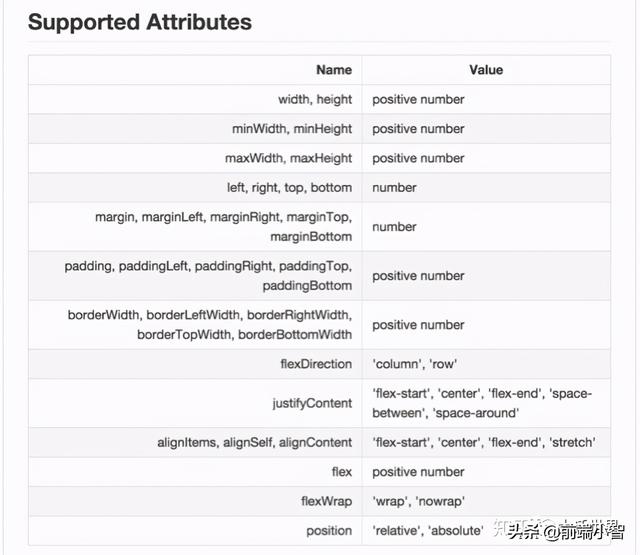Click the paddingBottom attribute text
This screenshot has width=640, height=555.
[x=307, y=286]
